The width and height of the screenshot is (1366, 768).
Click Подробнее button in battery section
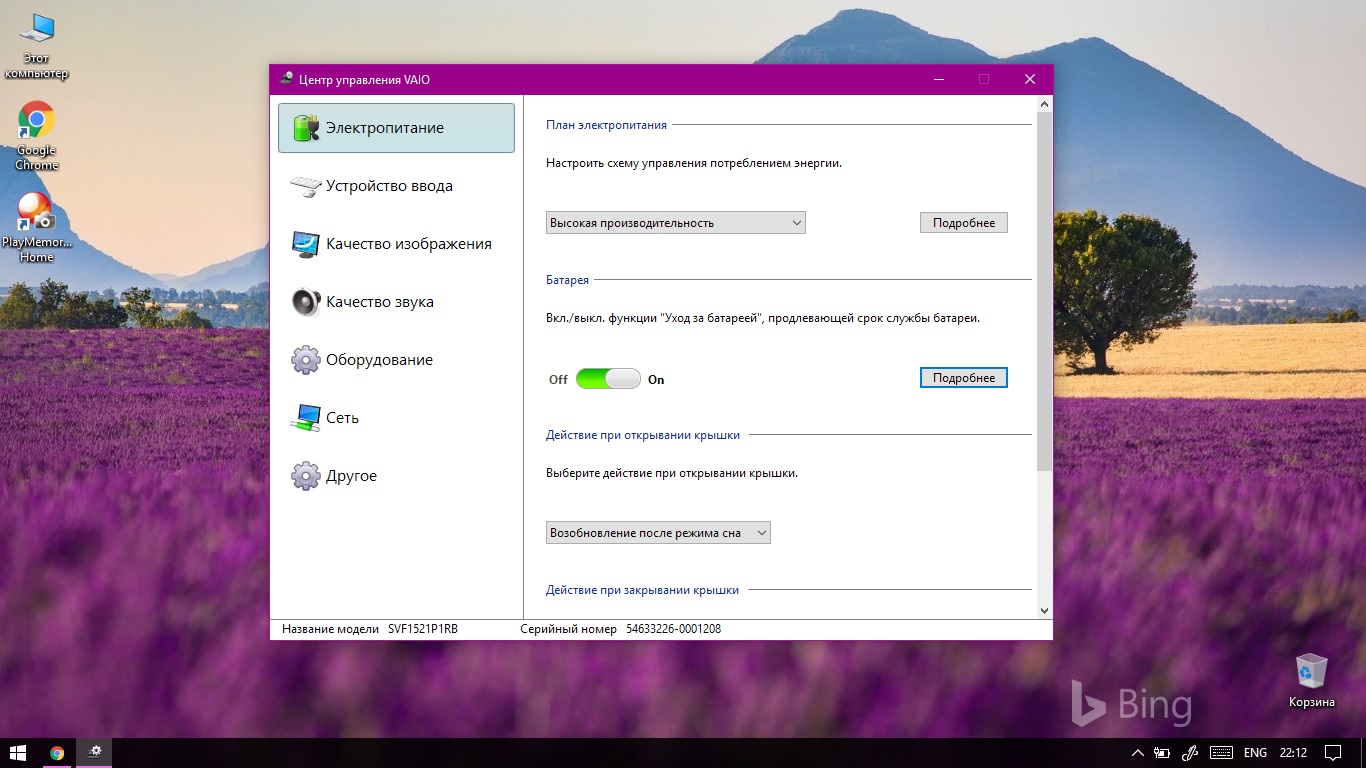(963, 378)
